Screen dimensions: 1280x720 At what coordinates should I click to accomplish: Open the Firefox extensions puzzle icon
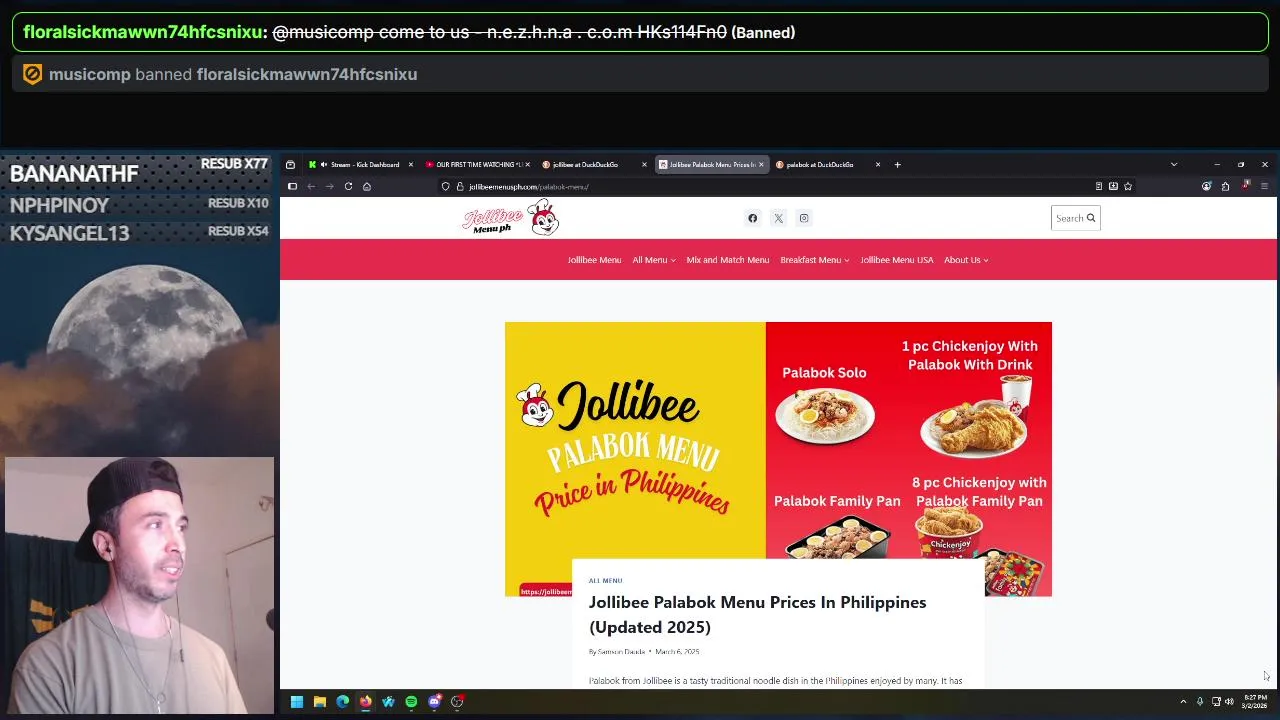(1225, 186)
